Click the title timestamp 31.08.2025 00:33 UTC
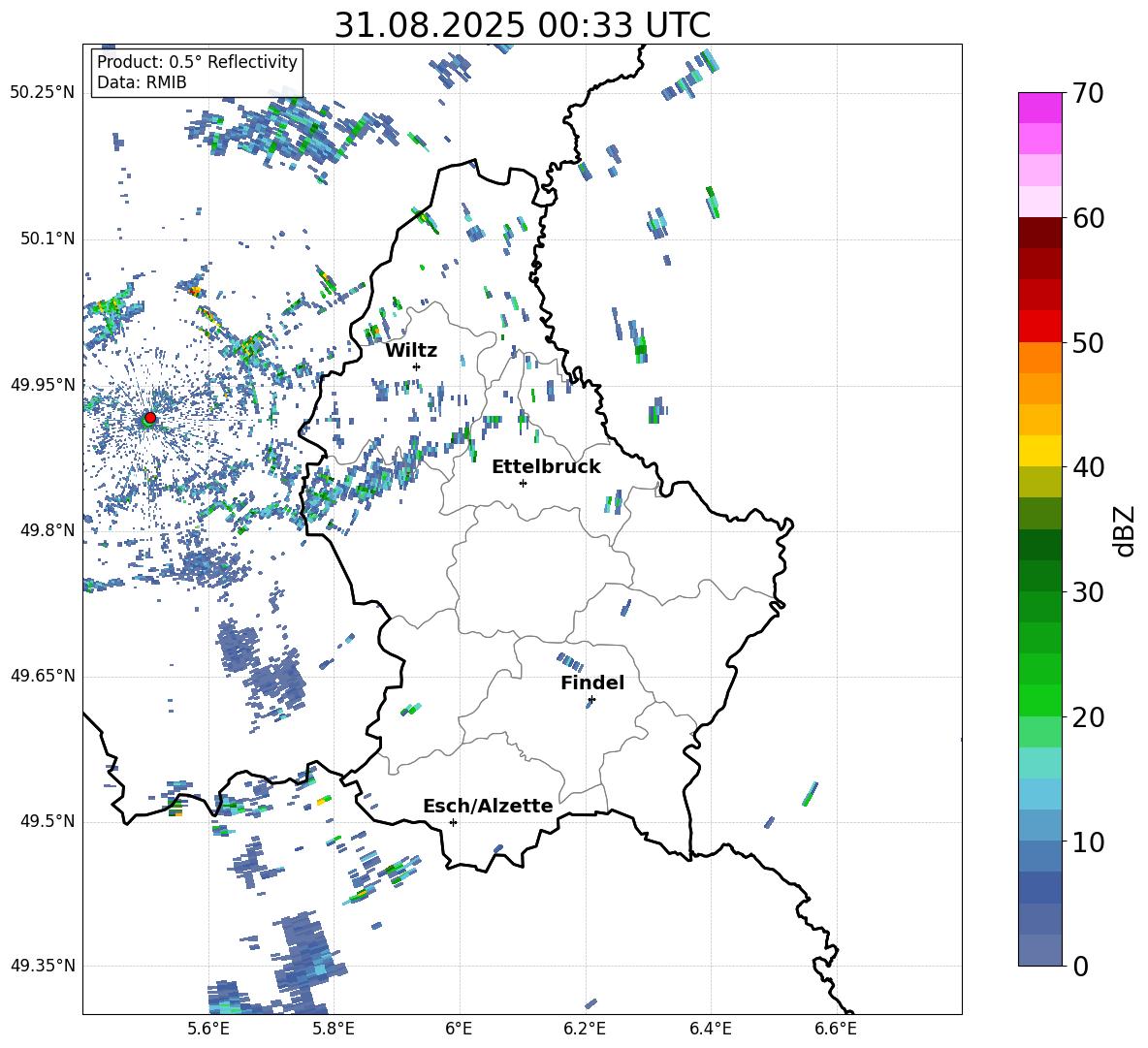This screenshot has width=1148, height=1048. tap(522, 25)
